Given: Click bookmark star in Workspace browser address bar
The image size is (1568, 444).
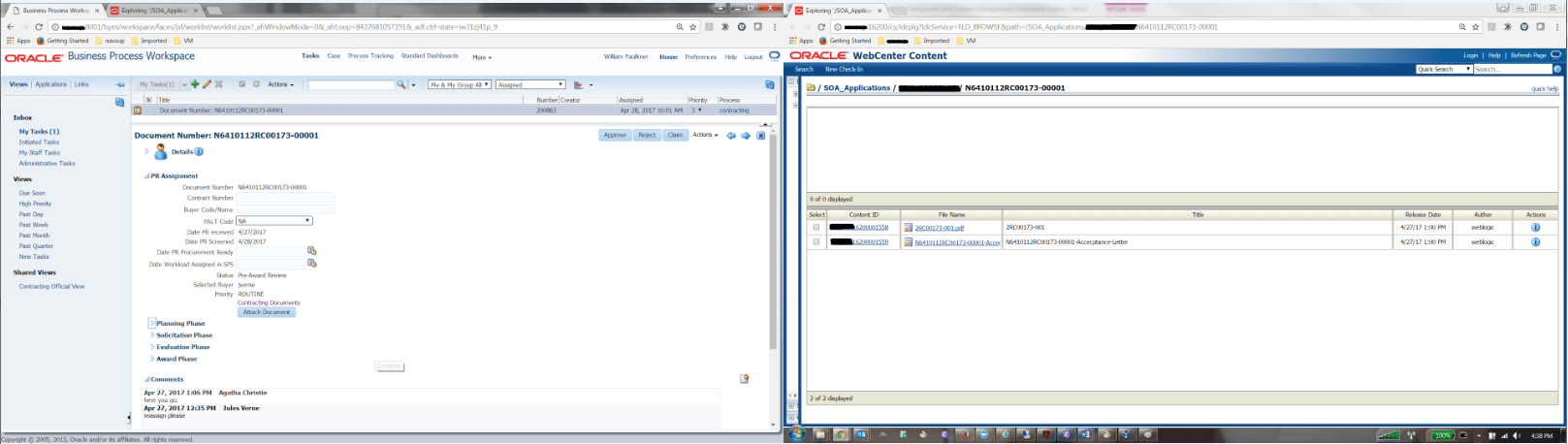Looking at the screenshot, I should pos(692,27).
